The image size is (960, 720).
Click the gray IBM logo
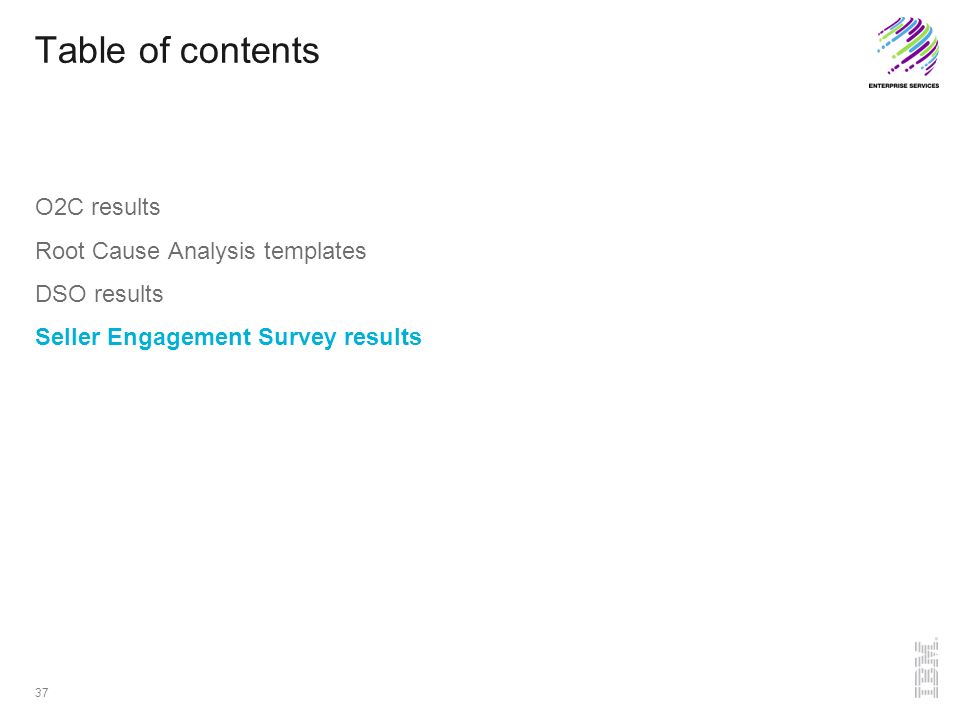click(x=926, y=668)
